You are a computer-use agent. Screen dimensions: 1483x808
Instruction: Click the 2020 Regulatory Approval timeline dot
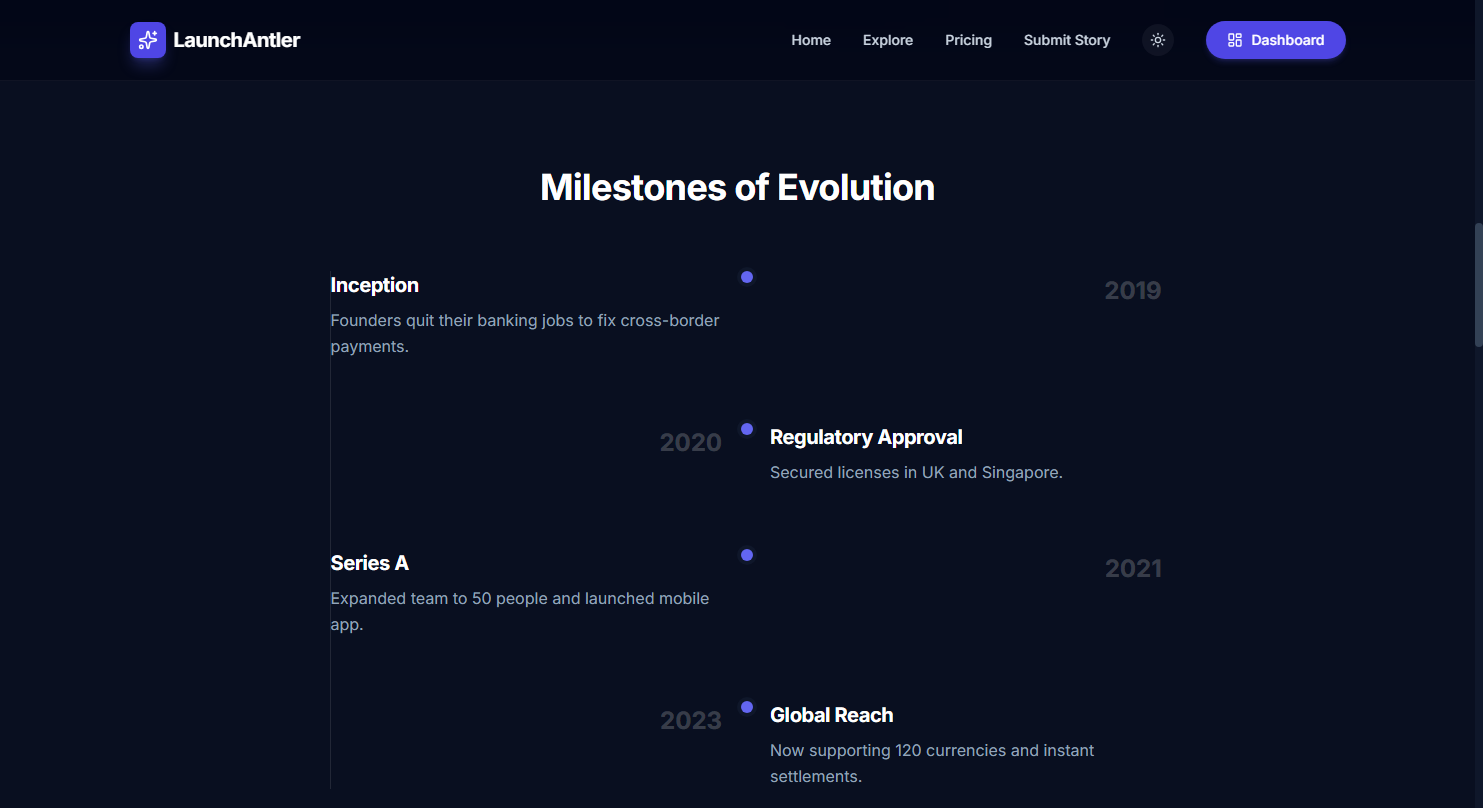(x=747, y=429)
